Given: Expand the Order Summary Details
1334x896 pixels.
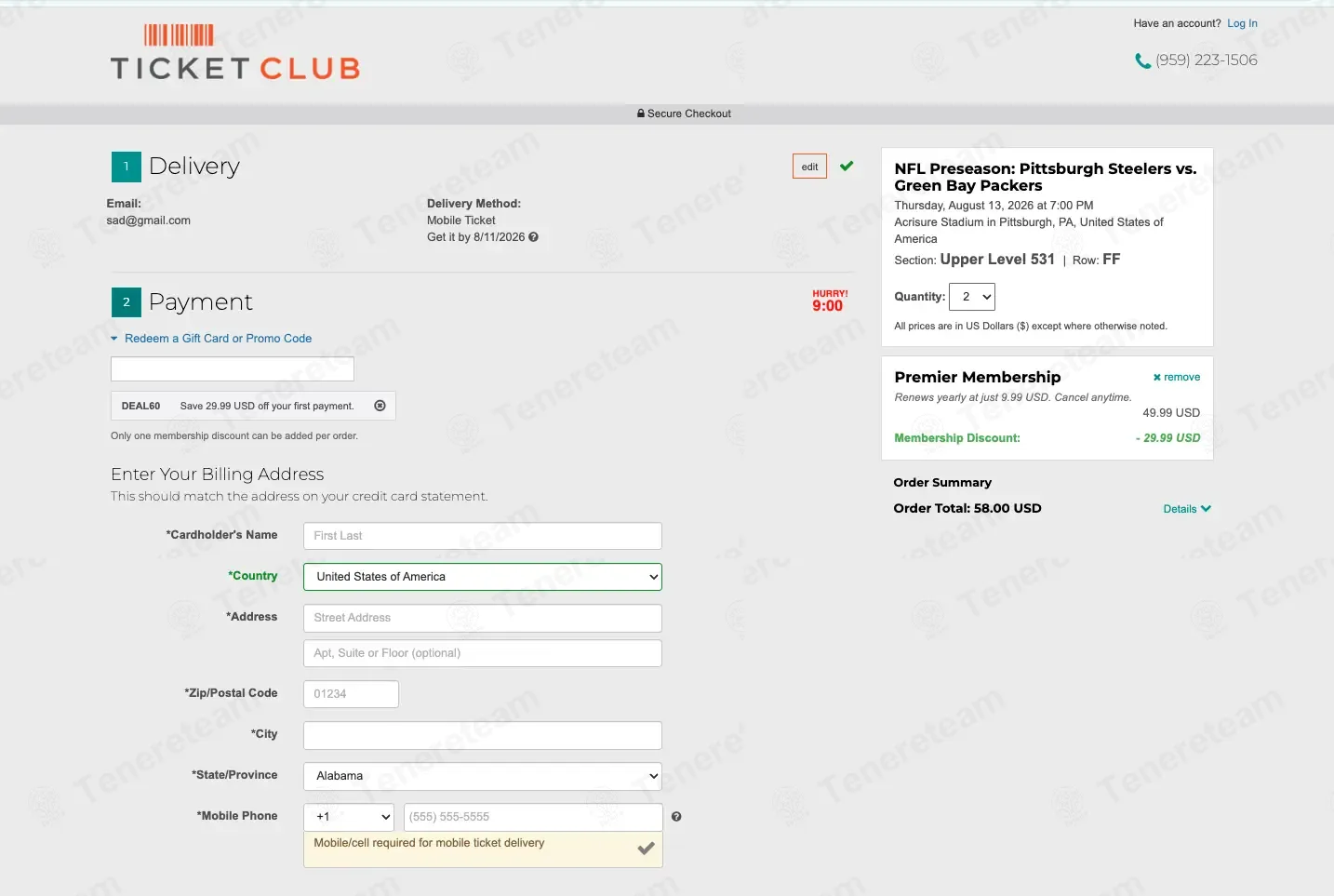Looking at the screenshot, I should 1187,509.
